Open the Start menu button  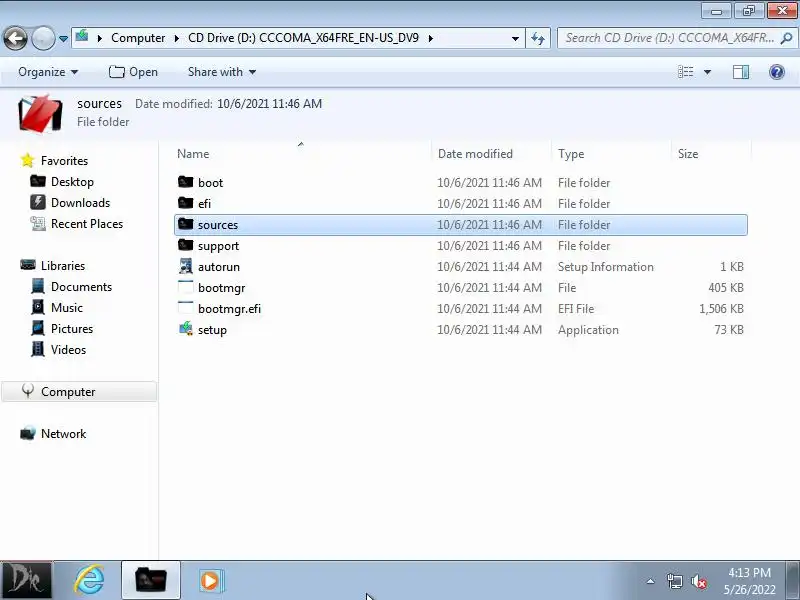click(x=26, y=581)
